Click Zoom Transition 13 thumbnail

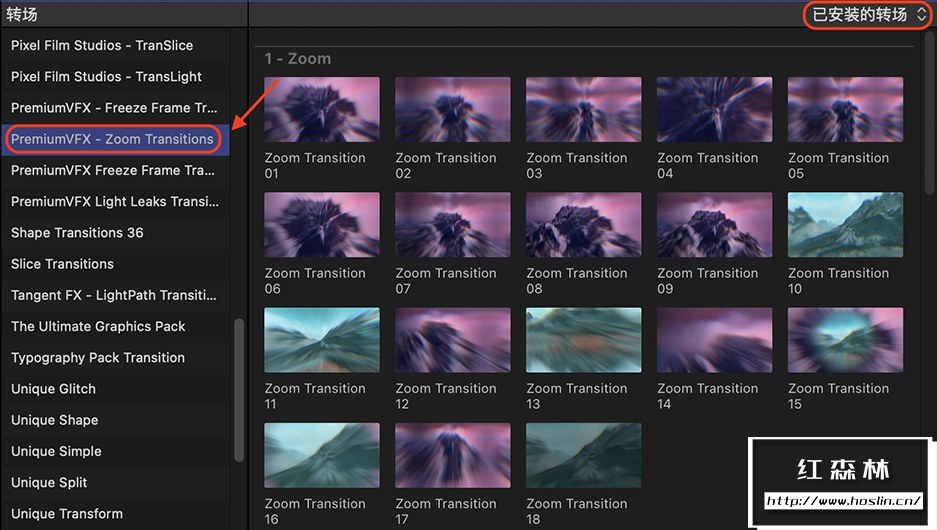pos(584,340)
